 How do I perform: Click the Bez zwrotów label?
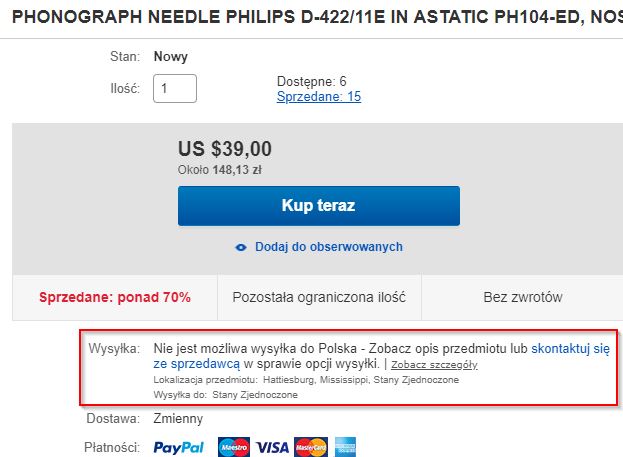tap(522, 297)
